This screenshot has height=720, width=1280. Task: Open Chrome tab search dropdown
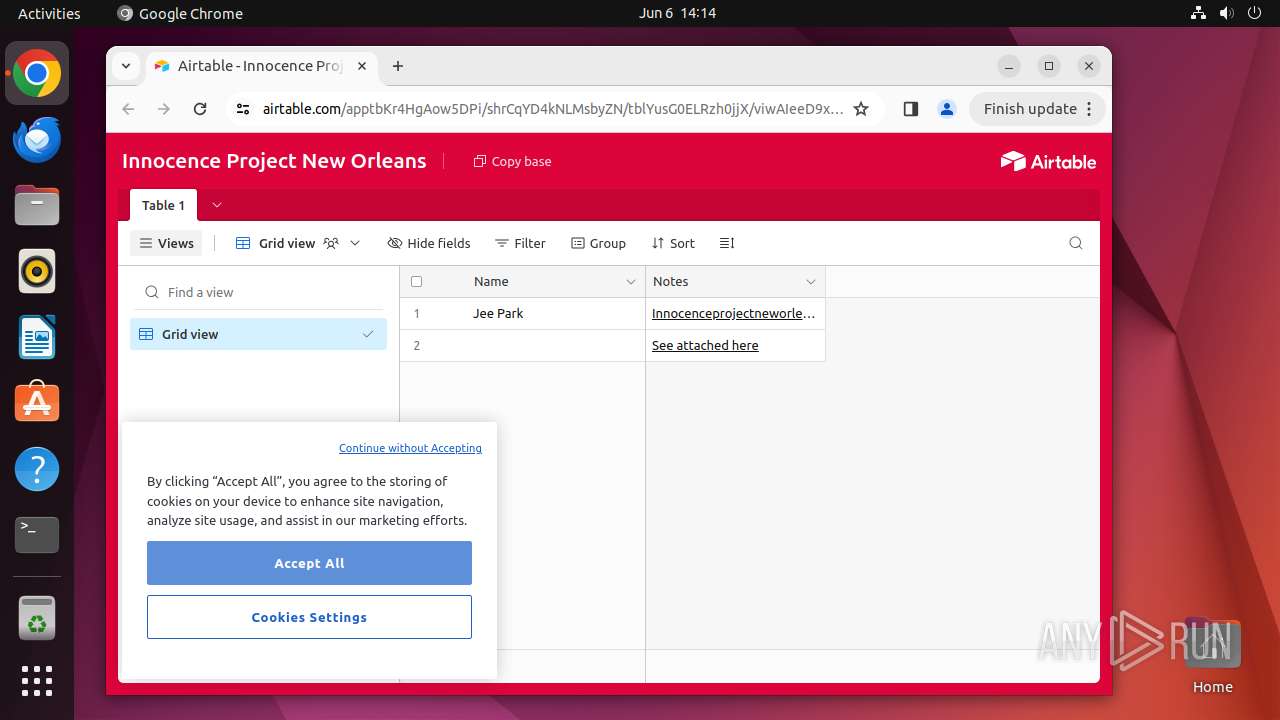pyautogui.click(x=126, y=66)
